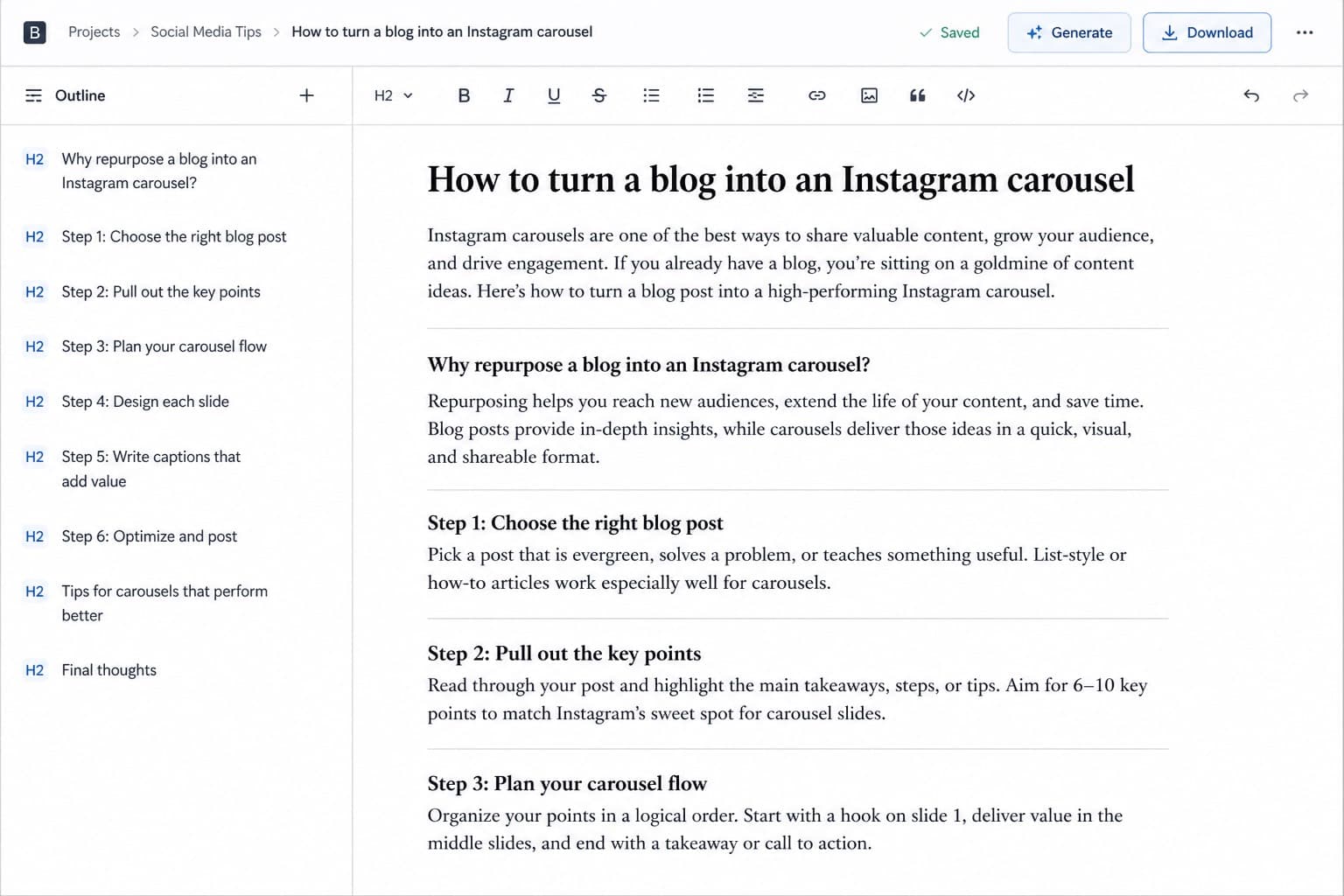
Task: Click the Outline list icon
Action: (33, 95)
